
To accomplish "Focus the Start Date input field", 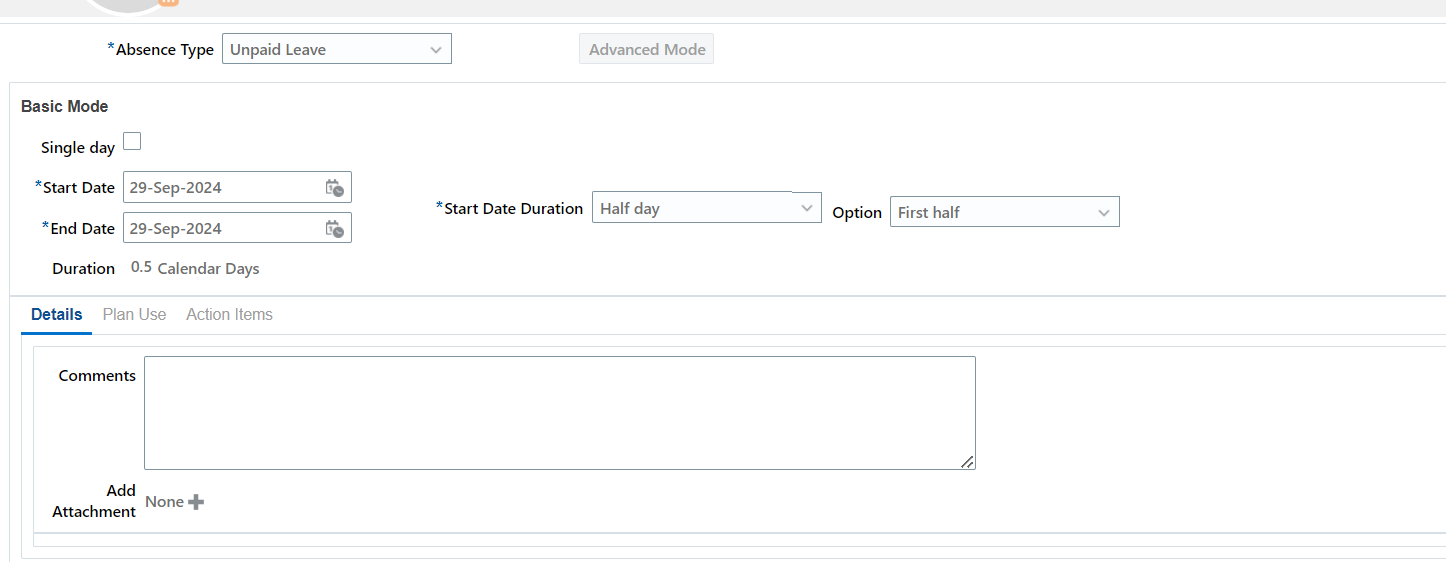I will [222, 188].
